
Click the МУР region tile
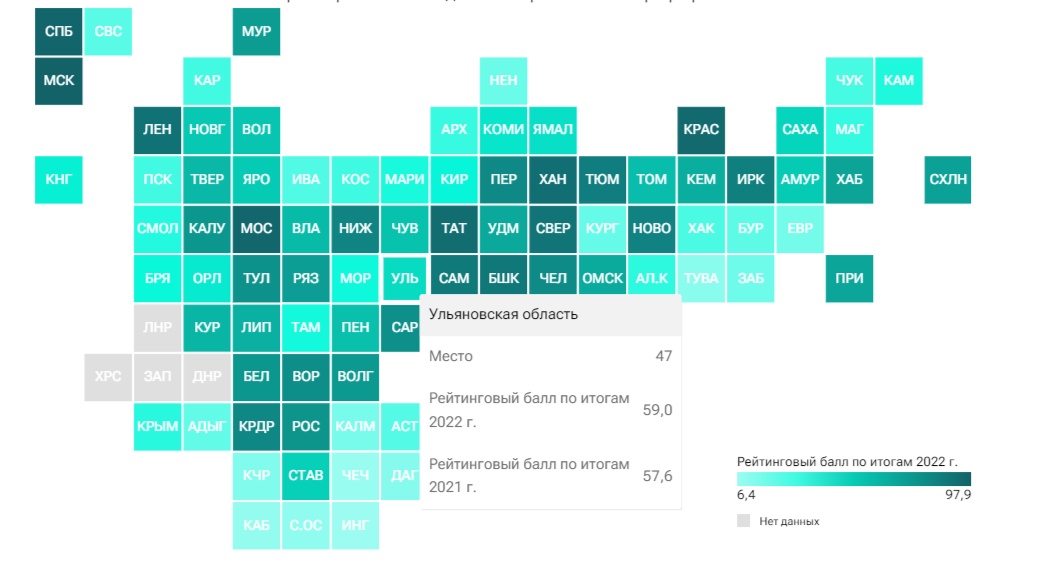click(x=257, y=31)
